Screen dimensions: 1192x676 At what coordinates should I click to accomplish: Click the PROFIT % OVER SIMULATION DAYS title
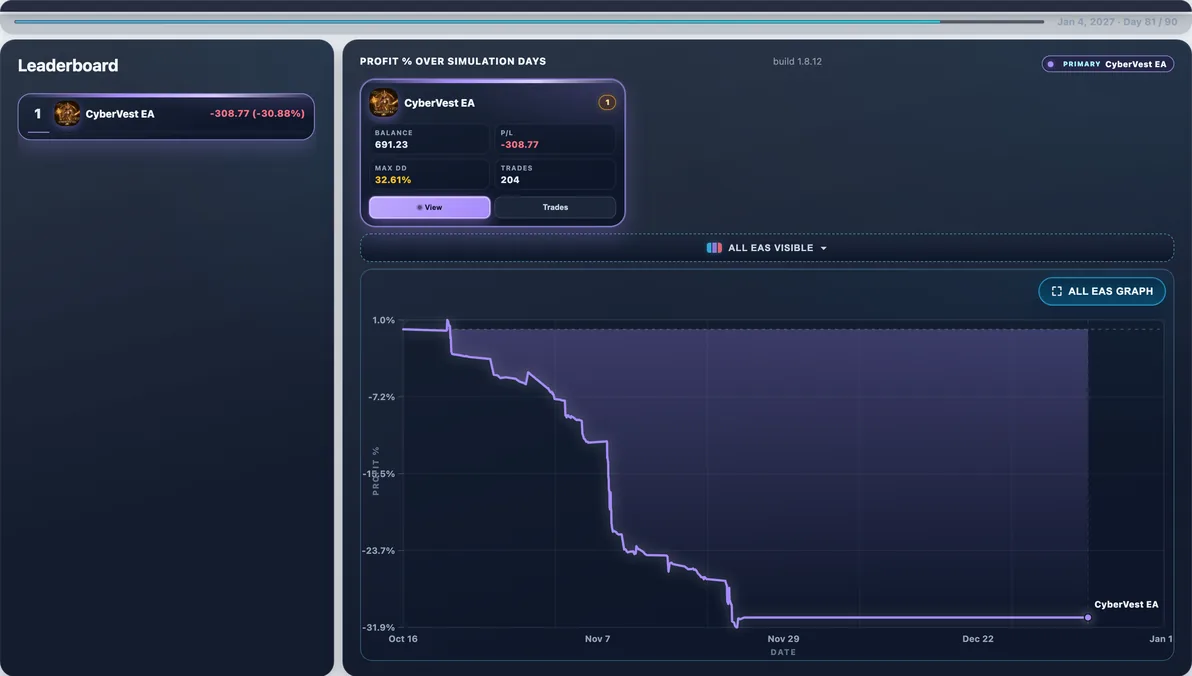coord(453,62)
